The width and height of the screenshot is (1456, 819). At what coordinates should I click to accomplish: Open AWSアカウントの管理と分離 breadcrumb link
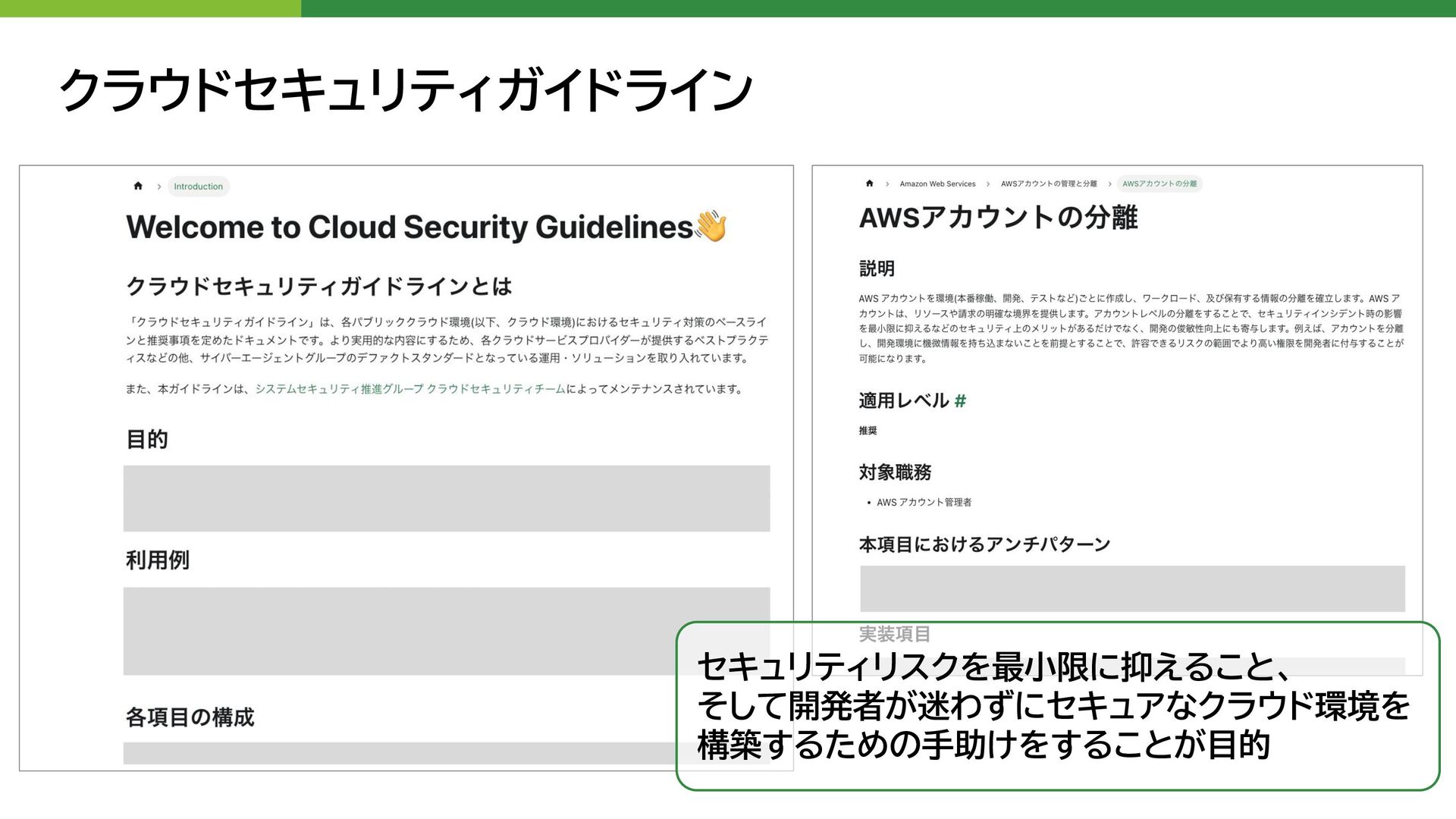point(1049,184)
